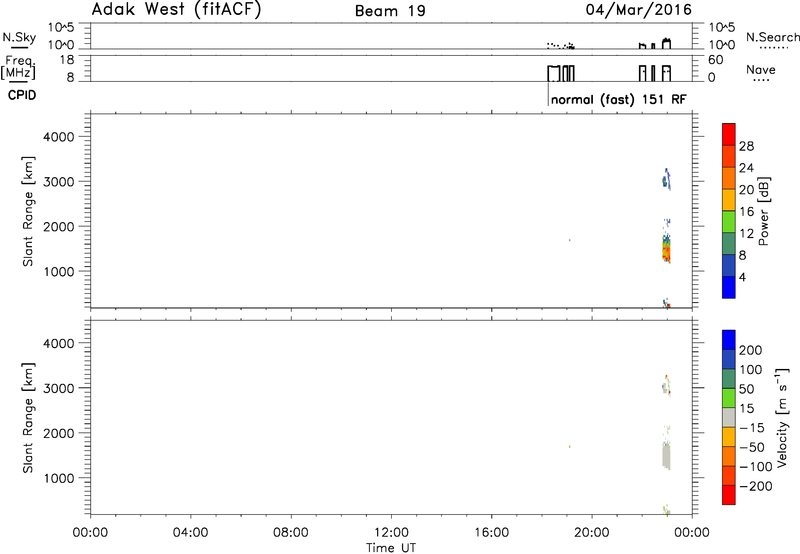This screenshot has height=554, width=800.
Task: Select the '04:00' time tick label
Action: tap(190, 533)
